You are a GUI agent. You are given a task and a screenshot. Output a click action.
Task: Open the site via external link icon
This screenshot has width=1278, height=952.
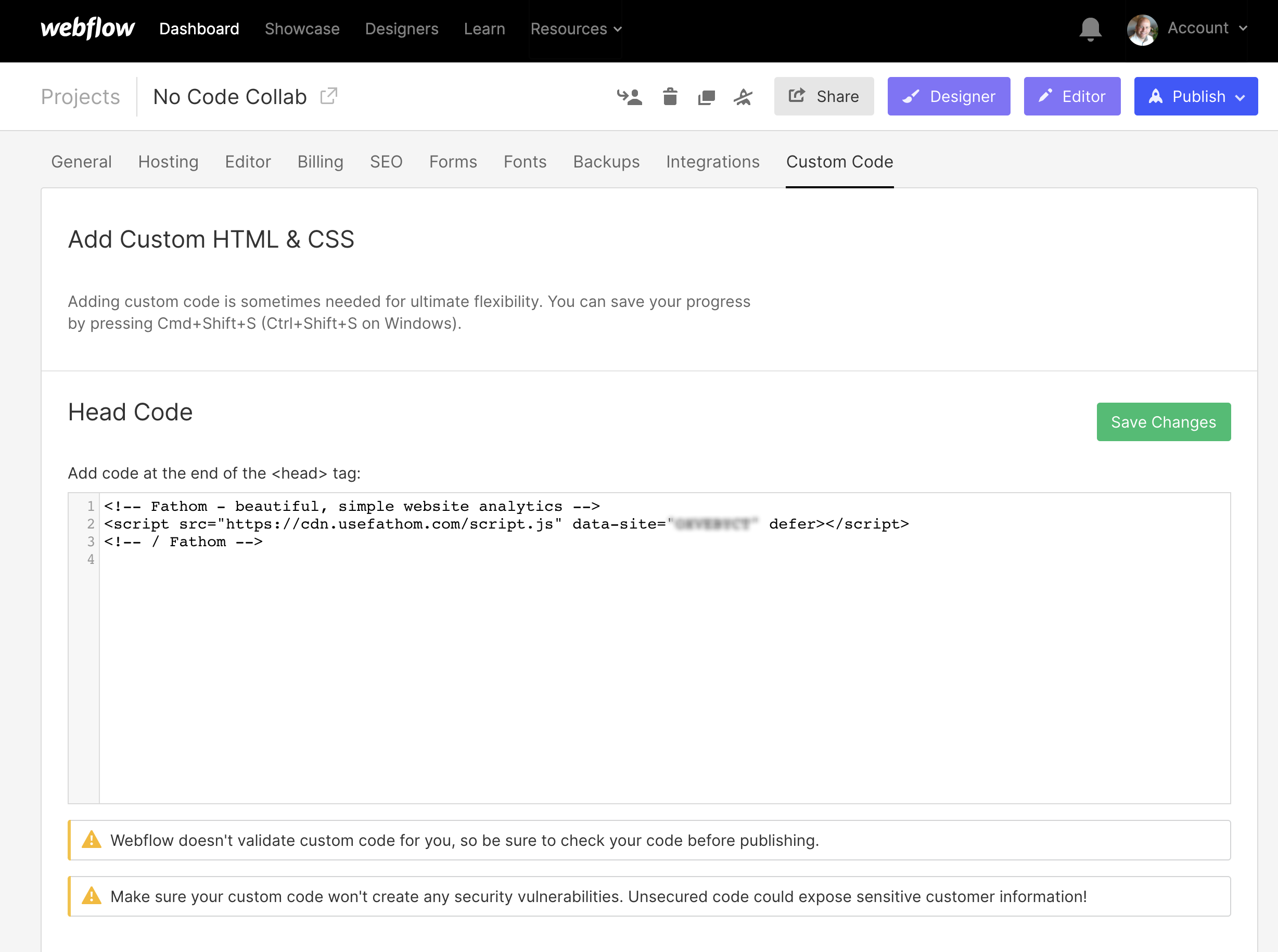point(328,96)
